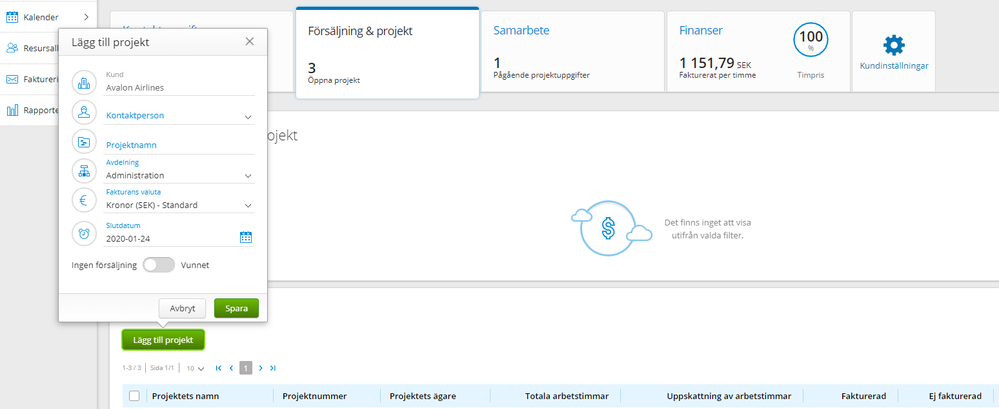Click the Kontaktperson person icon

[x=84, y=111]
